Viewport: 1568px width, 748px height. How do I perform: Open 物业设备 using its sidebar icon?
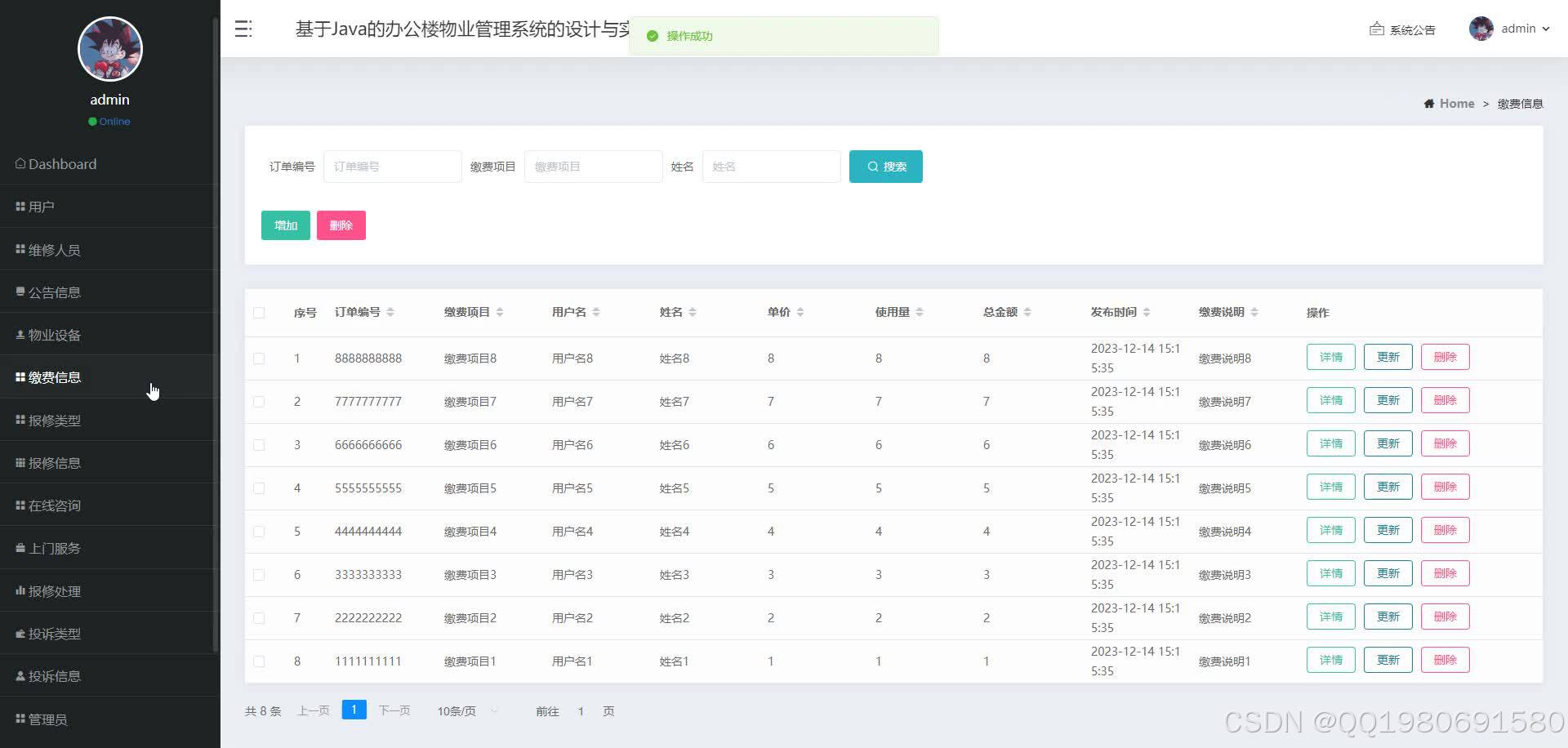tap(20, 334)
